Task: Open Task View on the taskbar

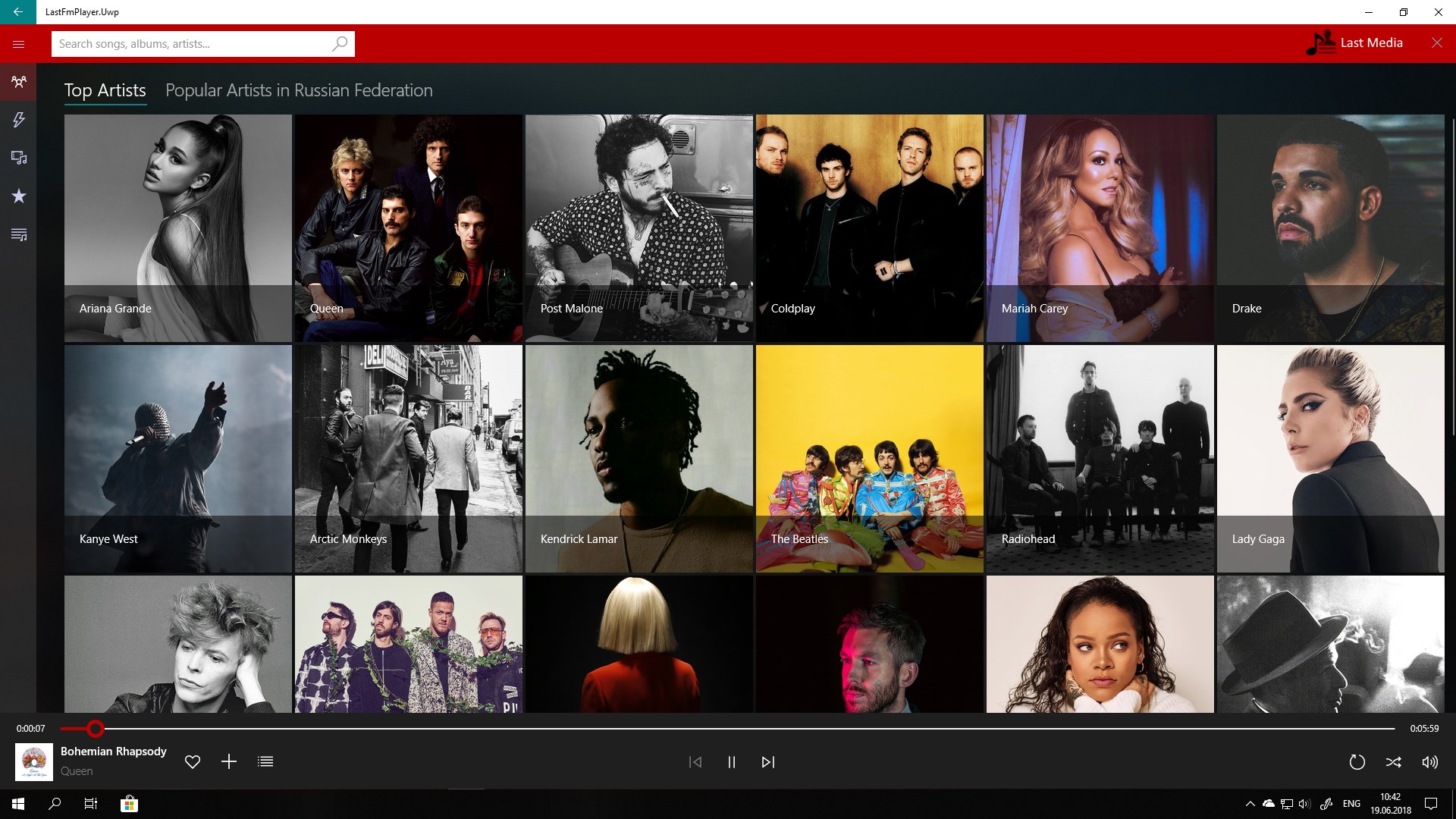Action: click(91, 804)
